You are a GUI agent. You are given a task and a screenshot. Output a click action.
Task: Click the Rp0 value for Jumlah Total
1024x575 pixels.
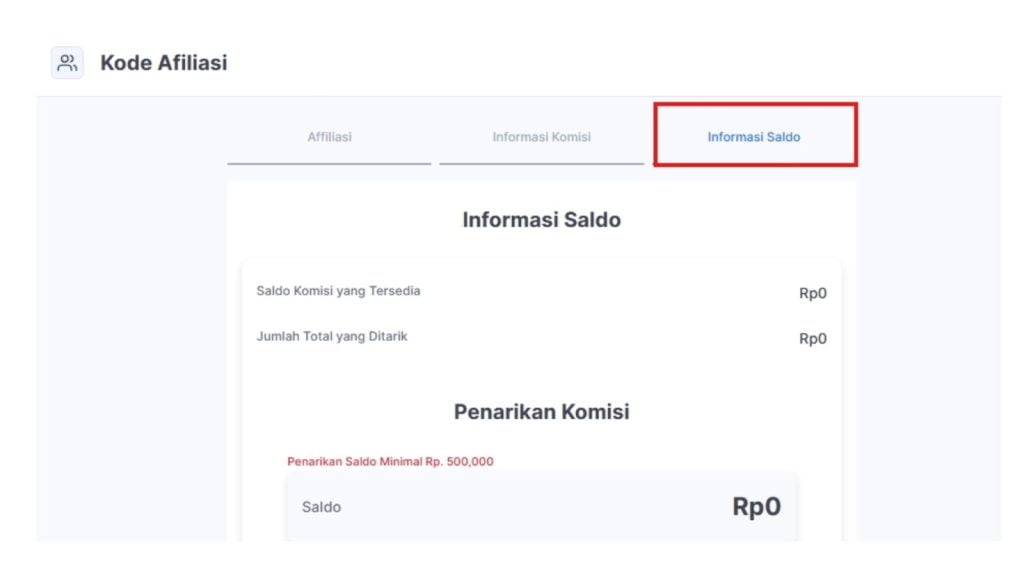(812, 338)
